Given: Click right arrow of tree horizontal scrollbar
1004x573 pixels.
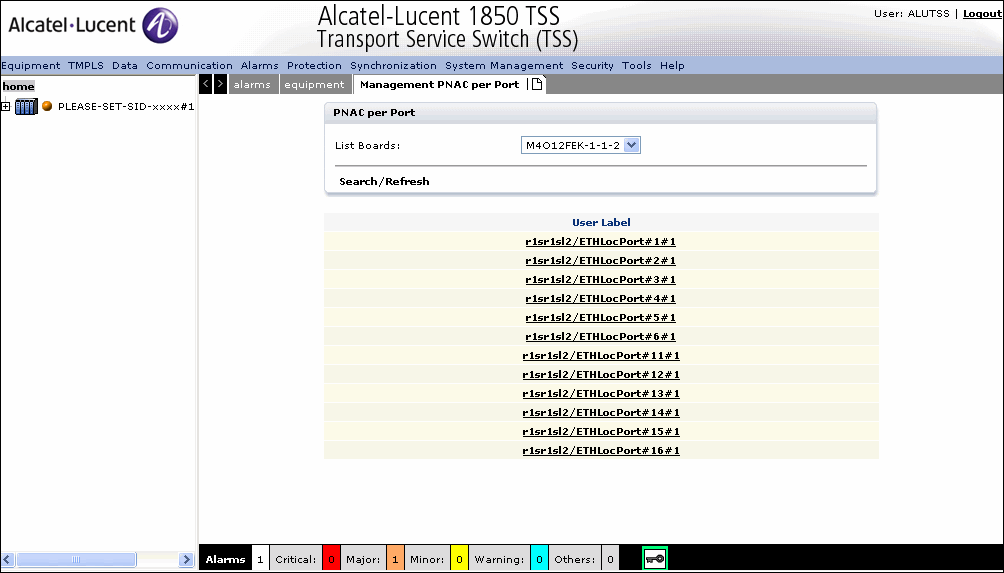Looking at the screenshot, I should coord(186,560).
